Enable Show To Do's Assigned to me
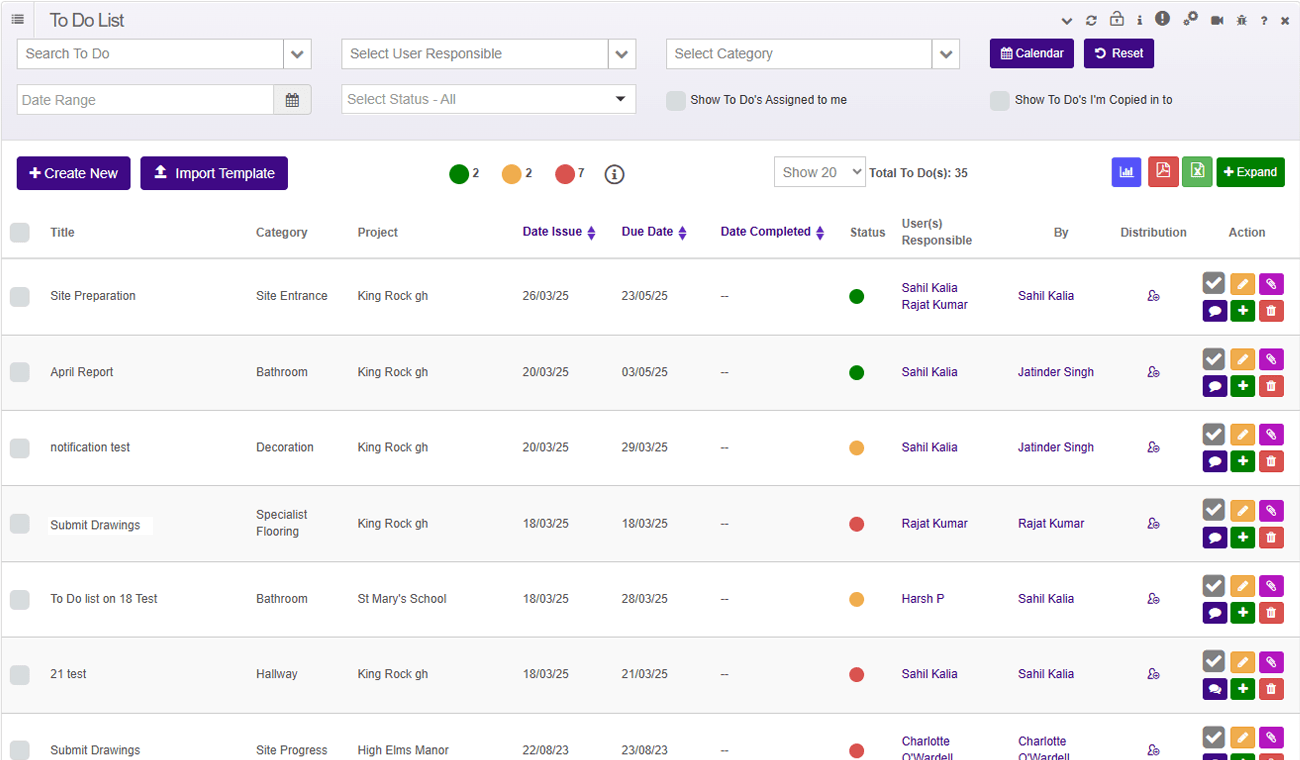This screenshot has width=1300, height=760. [676, 100]
